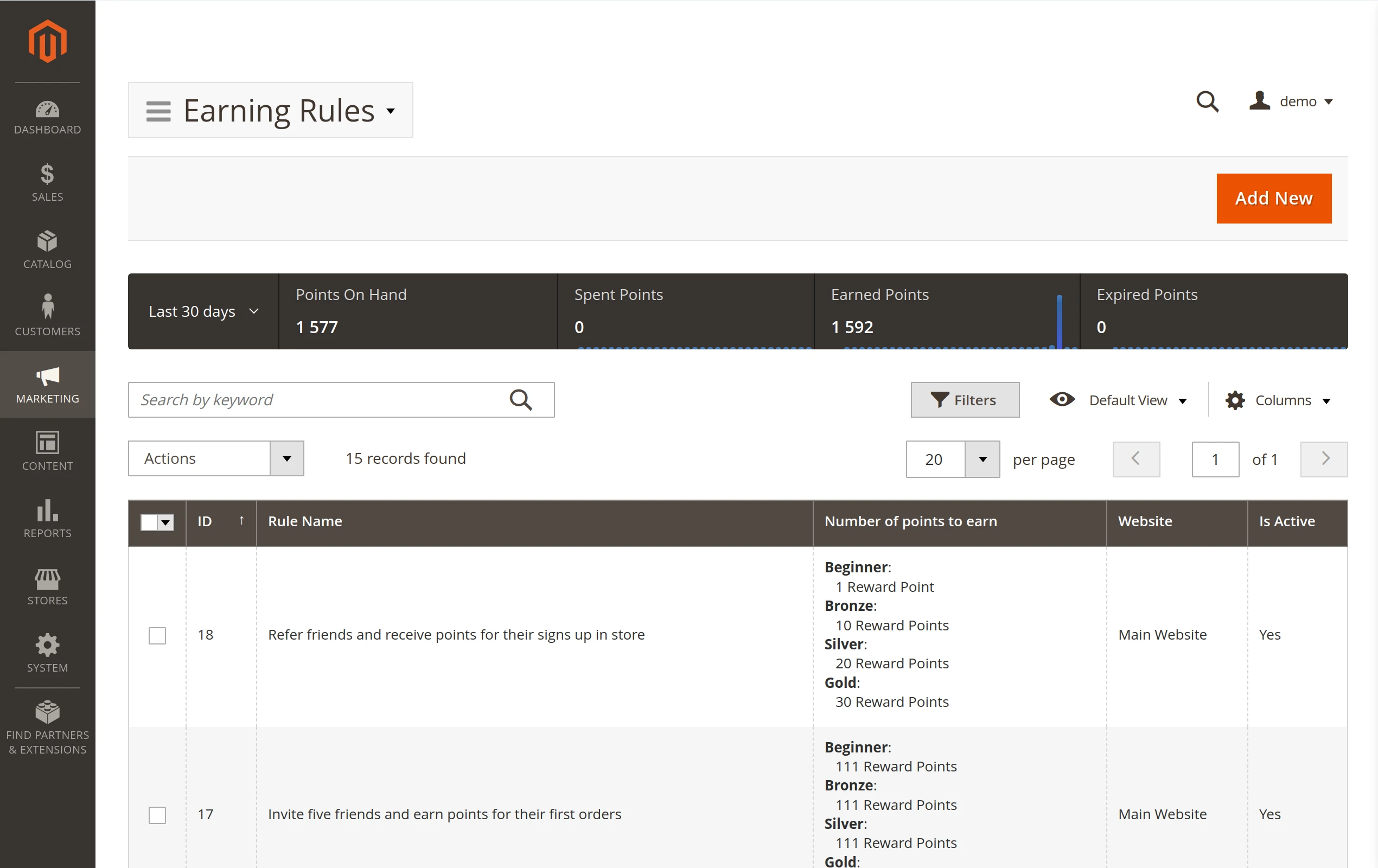Expand the per page count selector
1378x868 pixels.
point(982,459)
